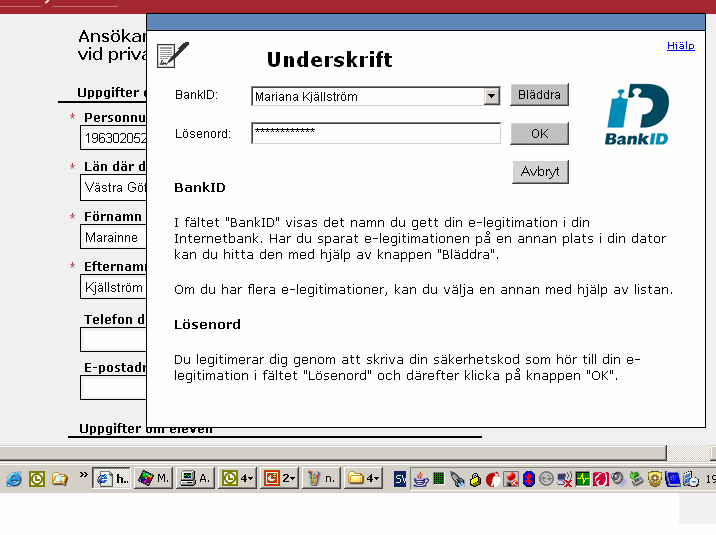
Task: Click the empty Telefon field
Action: click(x=113, y=340)
